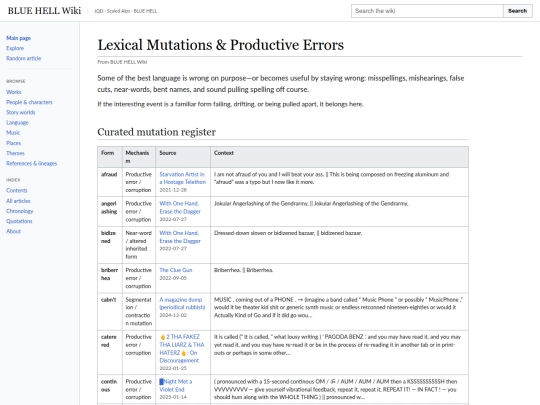The image size is (540, 405).
Task: Select the form cell 'caterered'
Action: click(110, 352)
